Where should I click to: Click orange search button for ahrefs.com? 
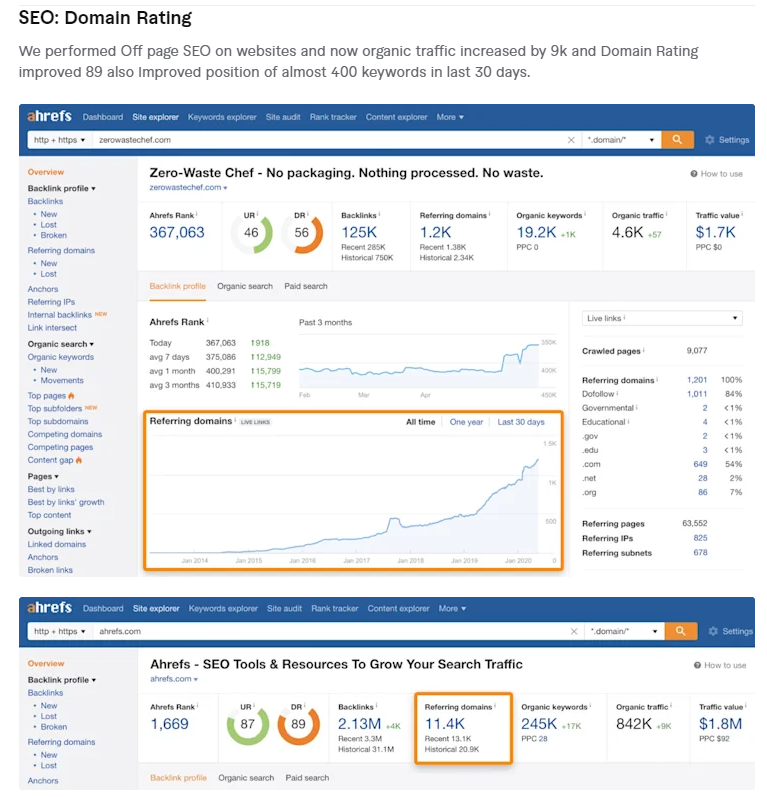coord(681,631)
